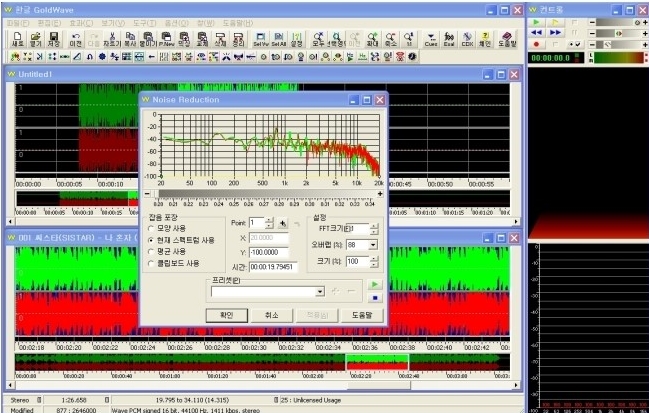Click the 복사 (Copy) toolbar icon

pyautogui.click(x=130, y=39)
